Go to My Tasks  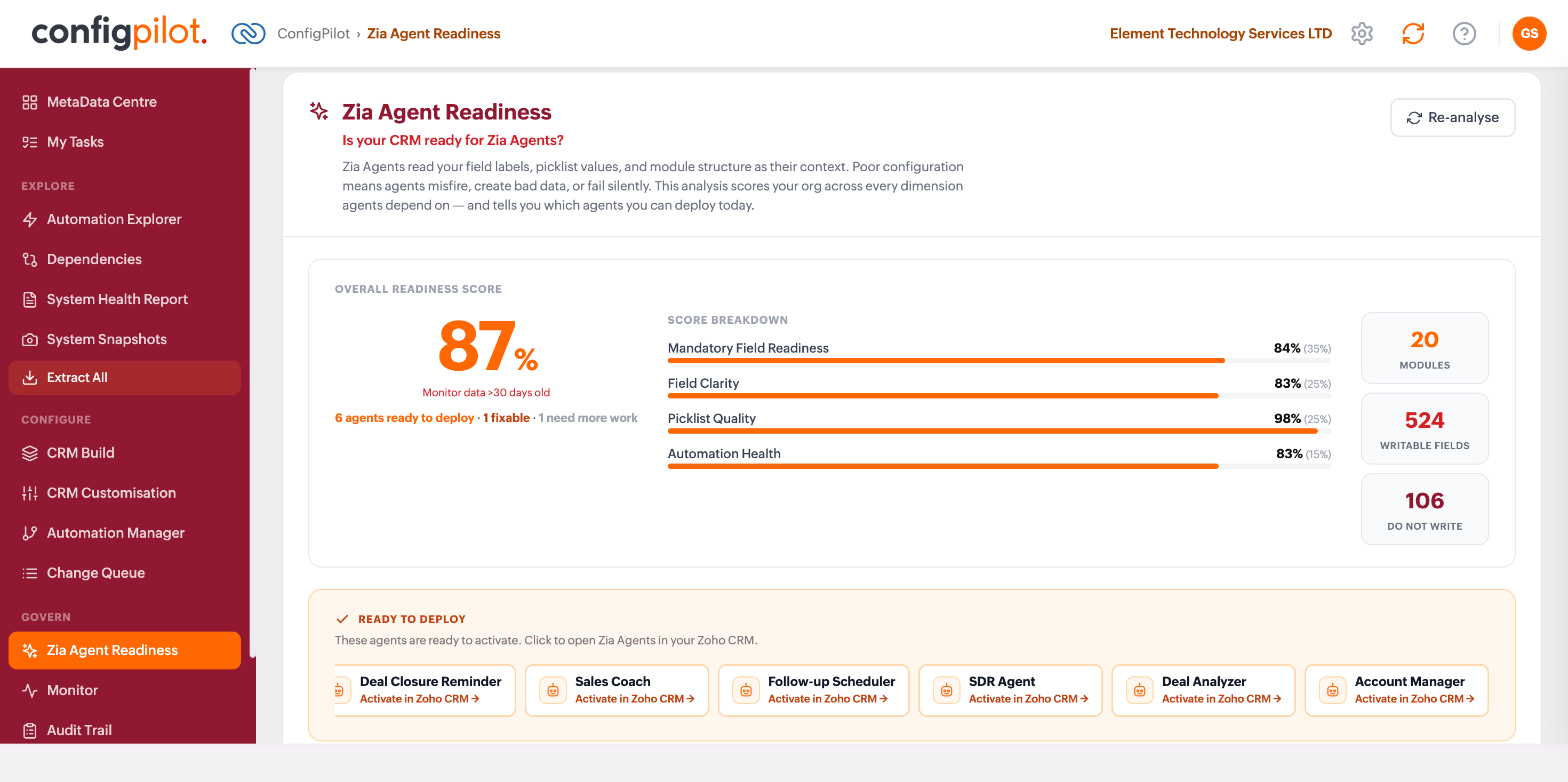124,142
